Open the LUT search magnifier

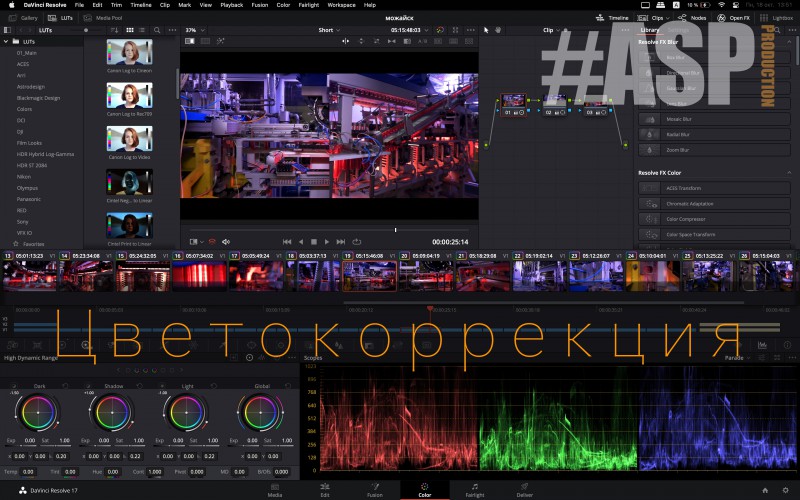(x=157, y=30)
